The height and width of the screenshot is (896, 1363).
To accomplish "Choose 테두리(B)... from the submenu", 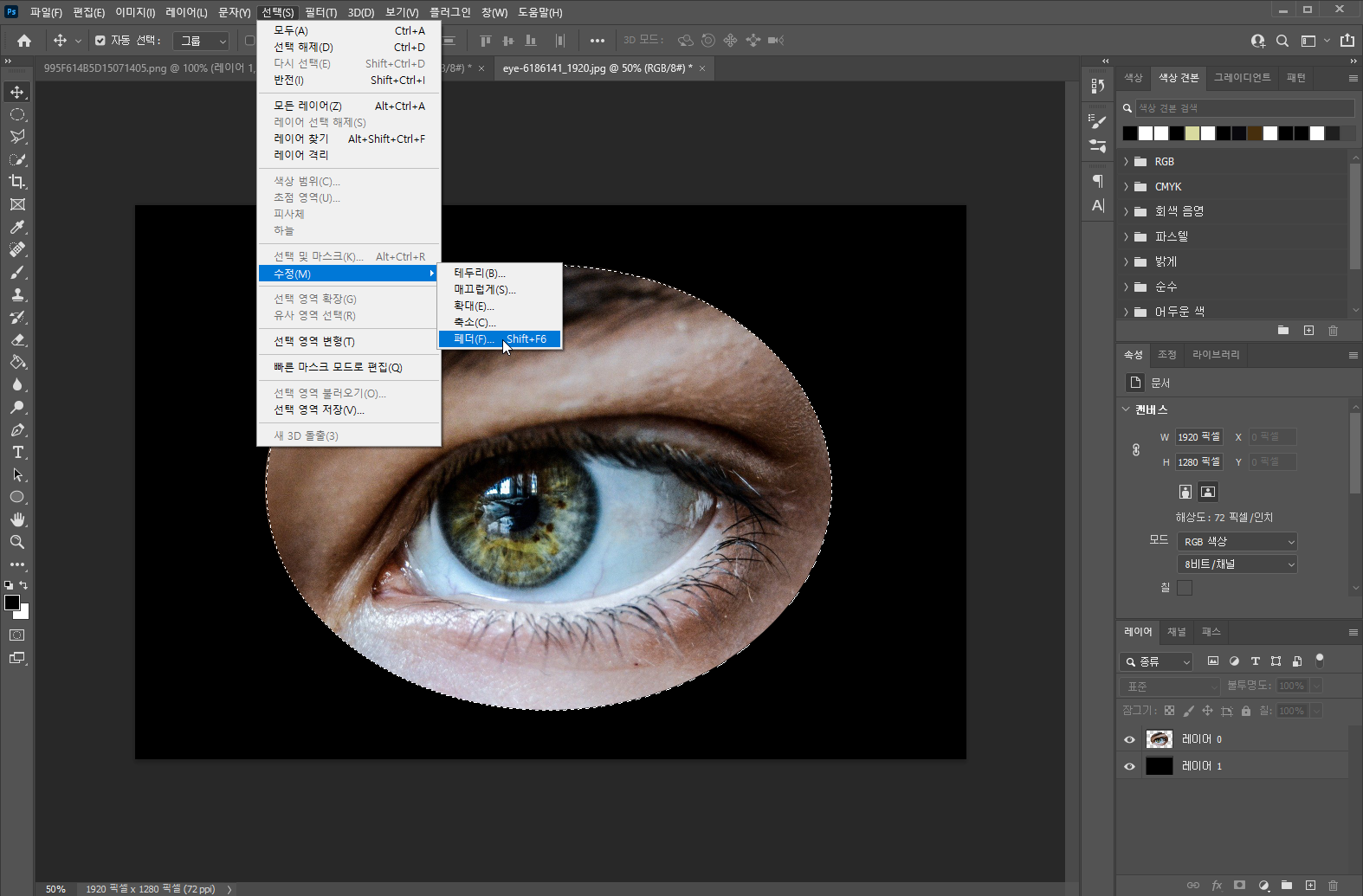I will pos(500,274).
